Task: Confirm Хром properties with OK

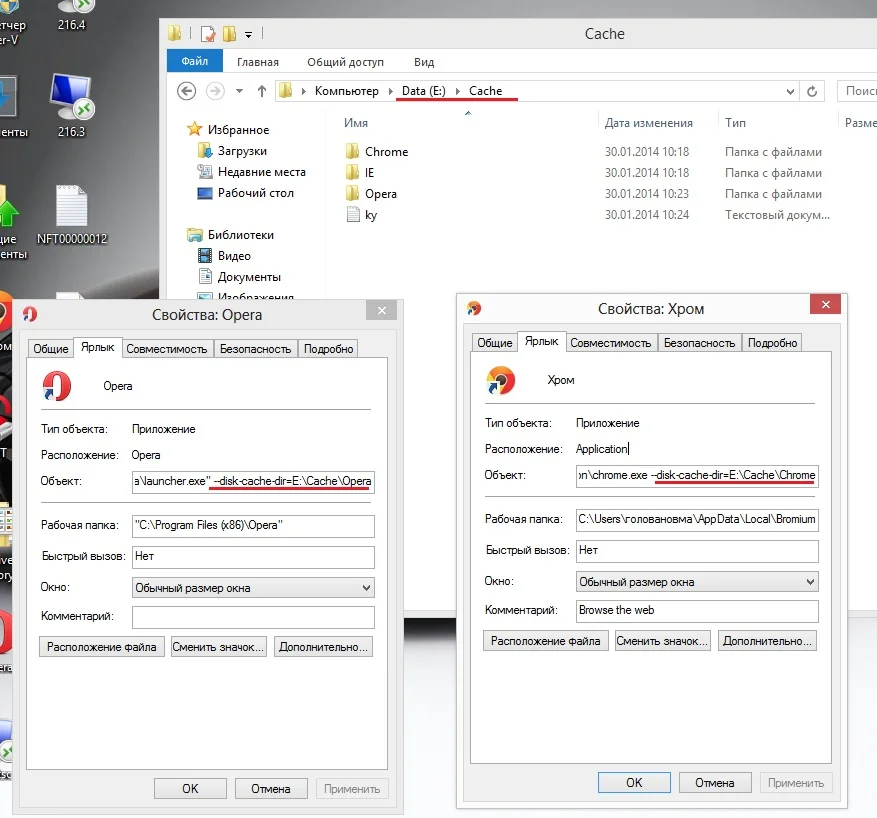Action: [634, 783]
